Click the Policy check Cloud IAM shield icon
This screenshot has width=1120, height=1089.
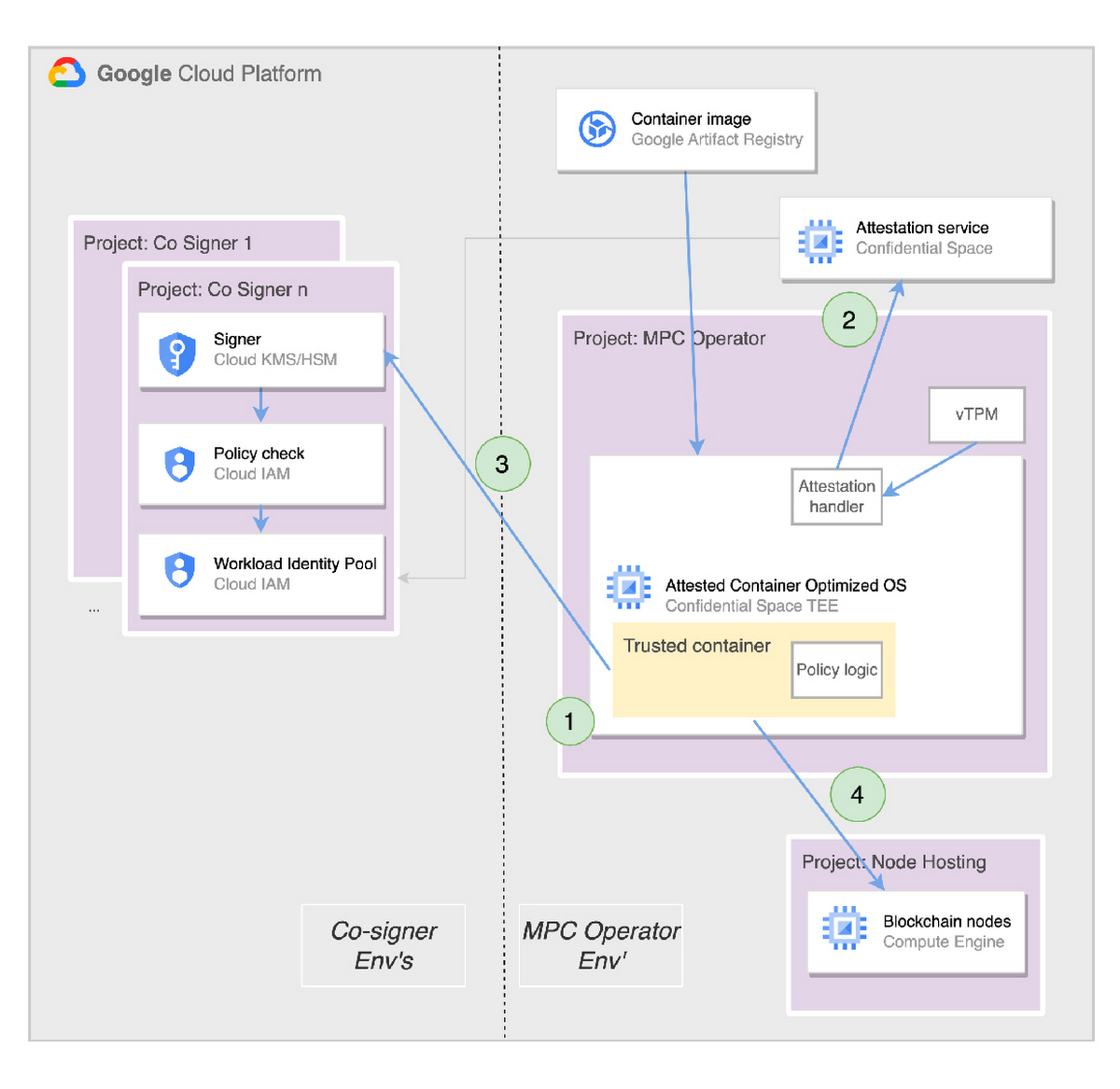[179, 464]
